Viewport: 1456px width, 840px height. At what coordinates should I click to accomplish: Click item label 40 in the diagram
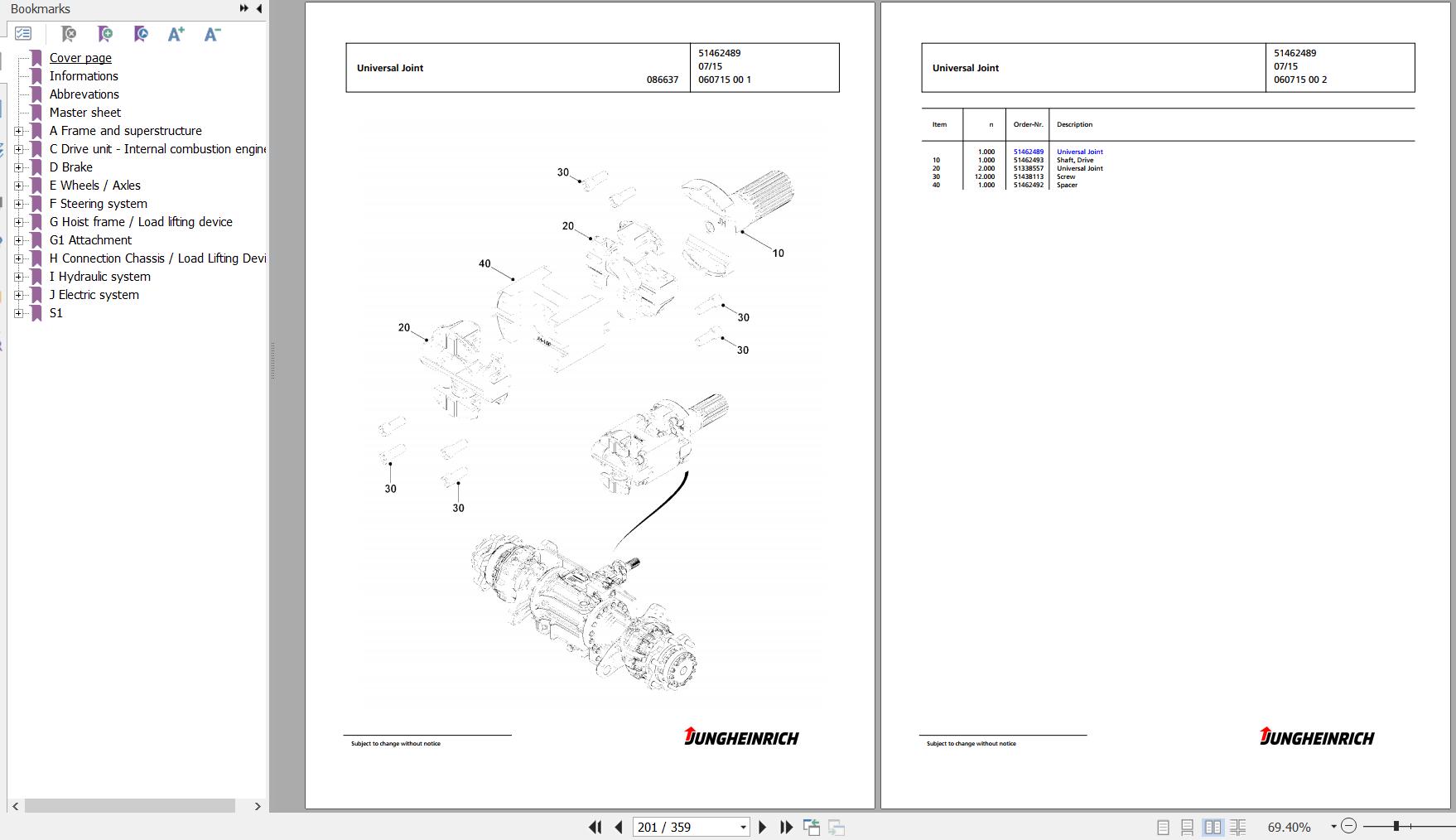(485, 264)
